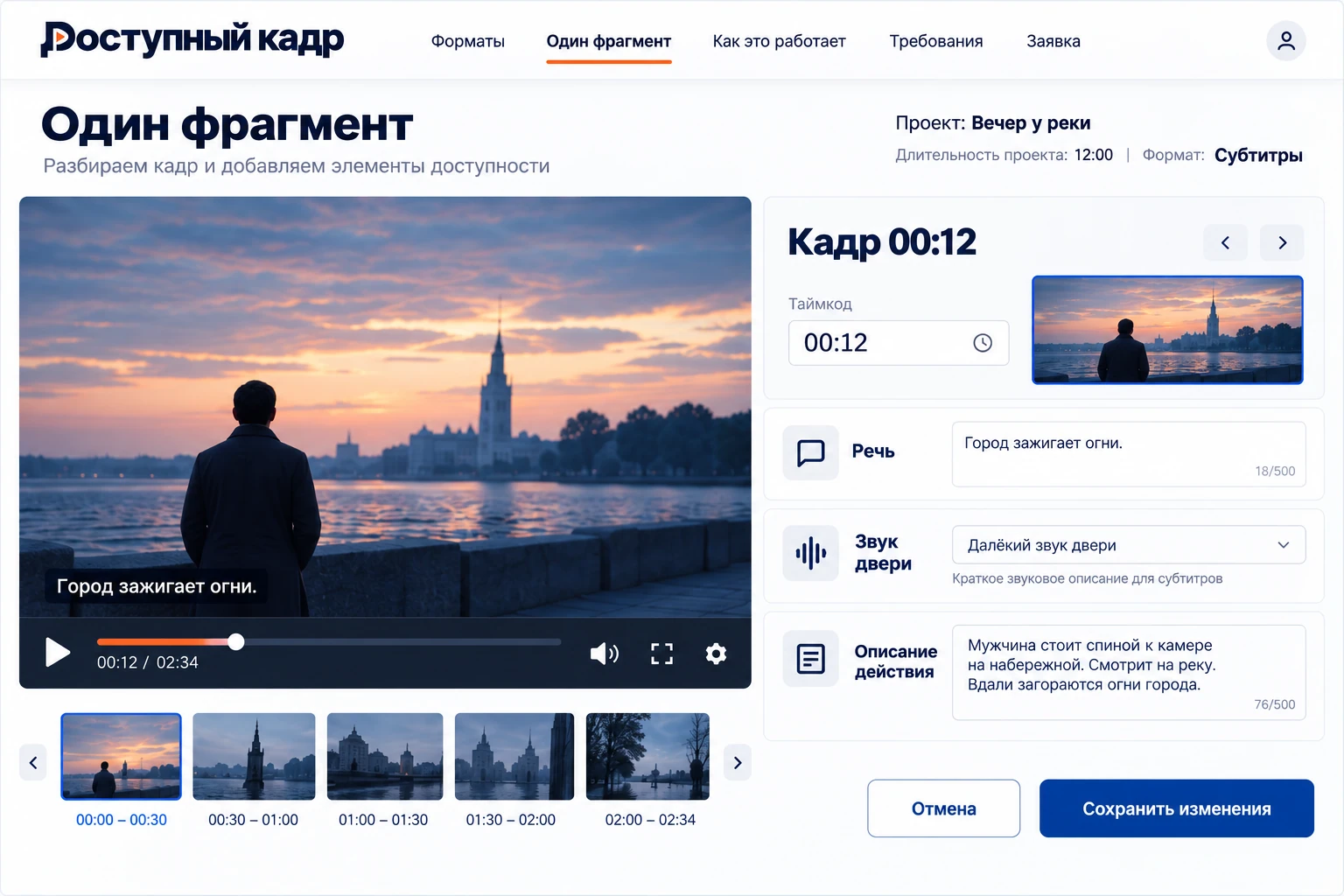Screen dimensions: 1344x896
Task: Show next thumbnails in filmstrip
Action: click(738, 762)
